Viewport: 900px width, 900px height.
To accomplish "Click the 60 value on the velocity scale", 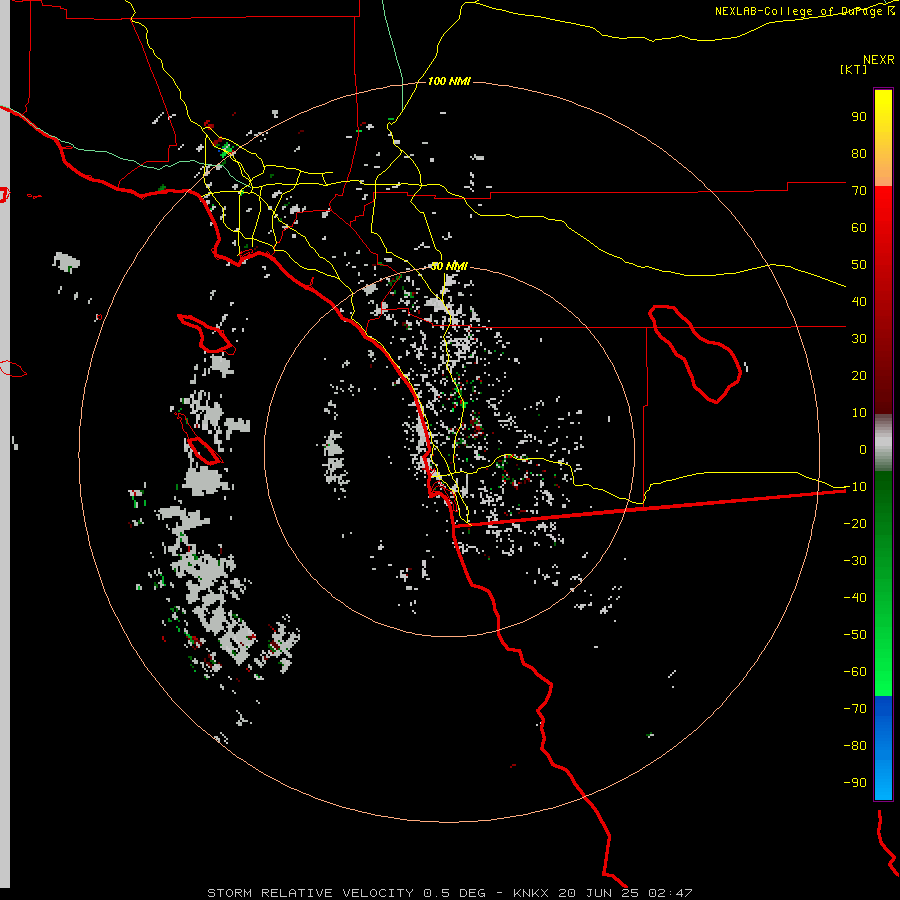I will (859, 228).
